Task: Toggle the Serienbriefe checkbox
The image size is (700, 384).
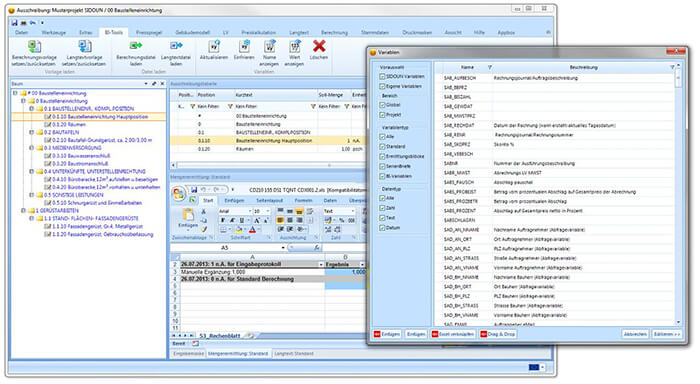Action: 382,166
